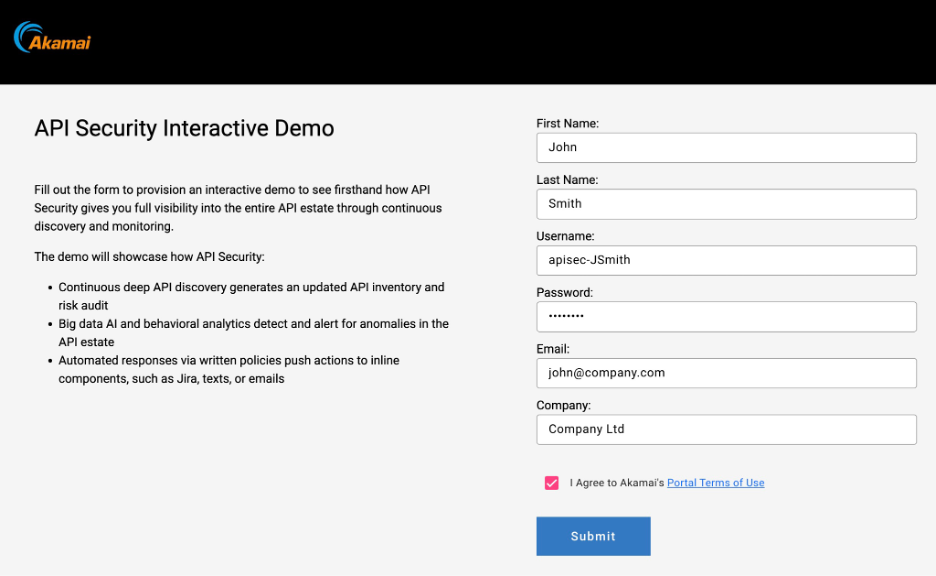
Task: Select the Email input field
Action: (726, 373)
